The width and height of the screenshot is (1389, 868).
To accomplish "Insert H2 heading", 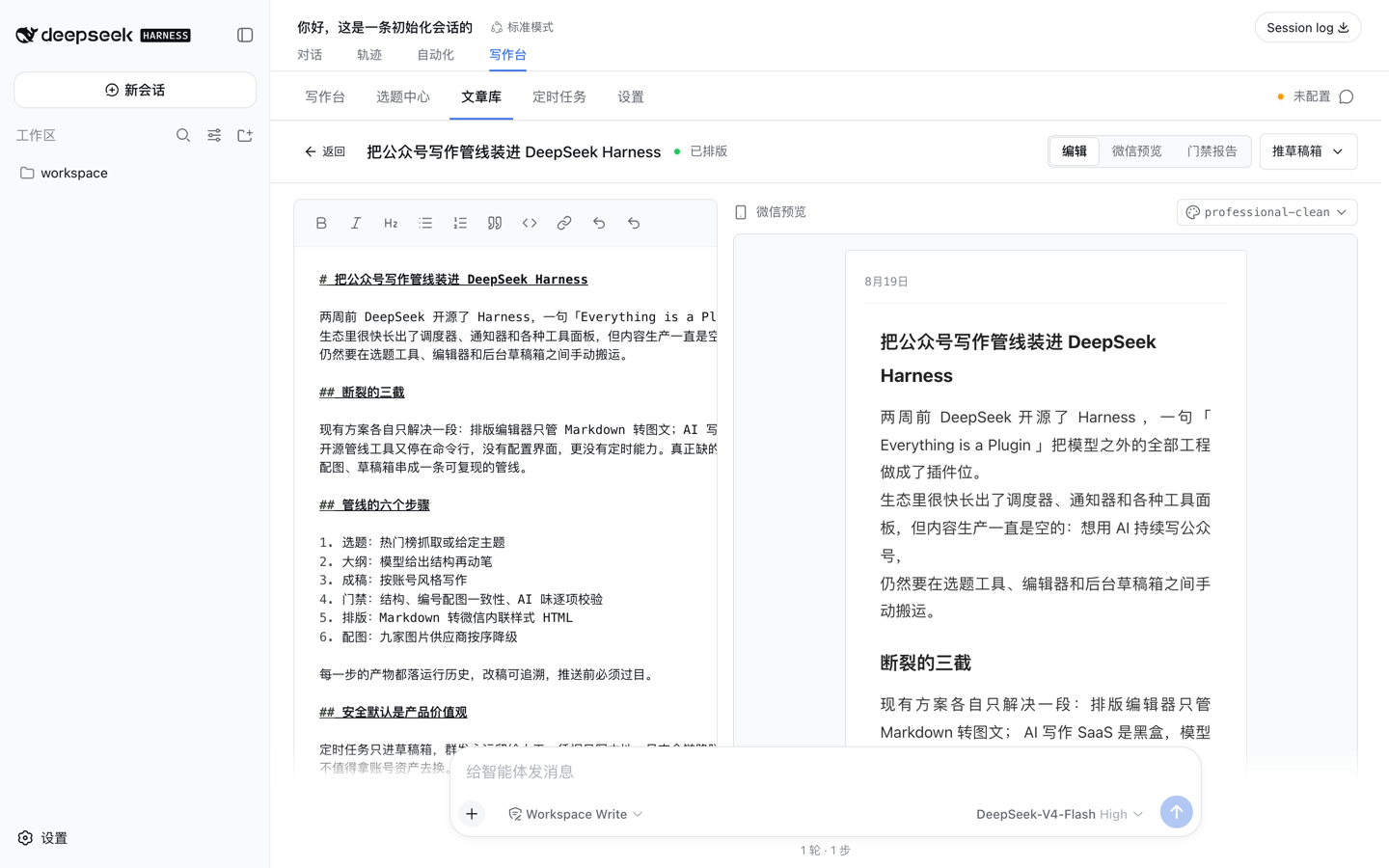I will 391,223.
